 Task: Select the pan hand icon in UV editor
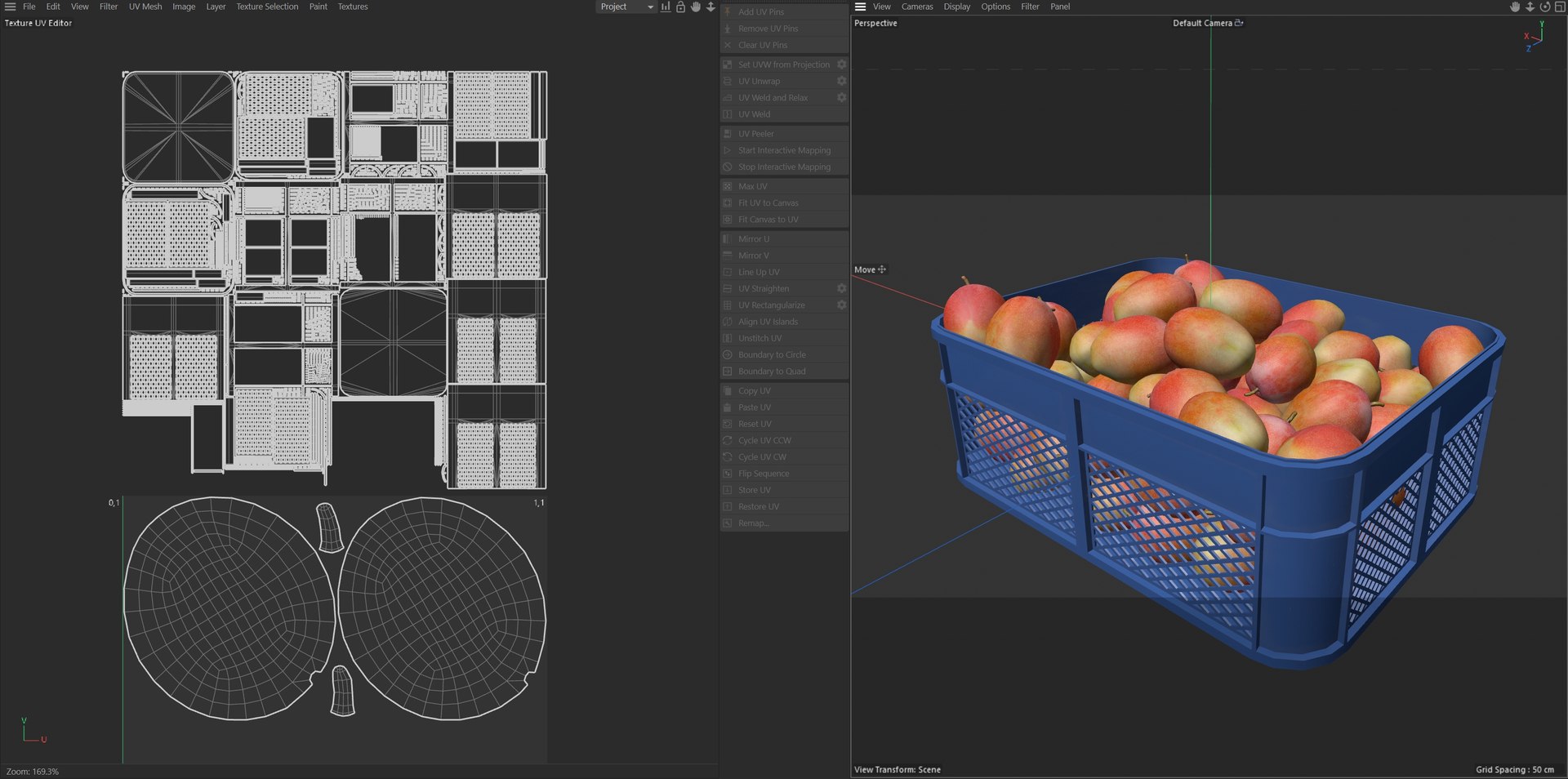pyautogui.click(x=696, y=7)
